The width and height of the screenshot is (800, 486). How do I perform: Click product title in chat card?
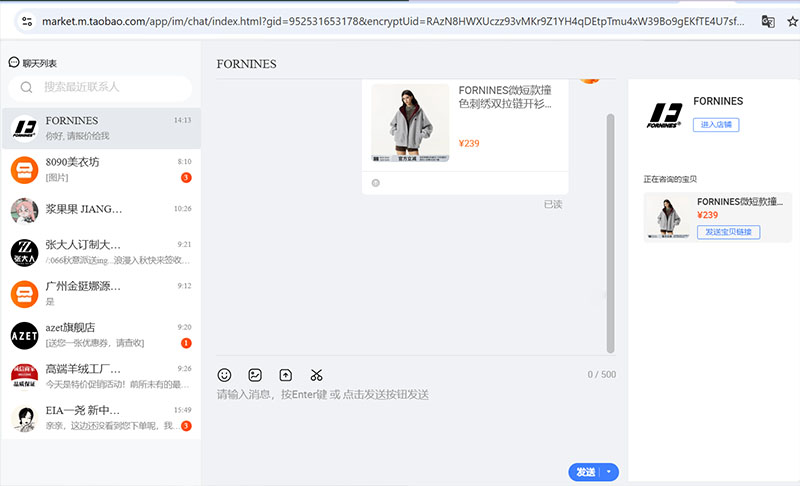pyautogui.click(x=505, y=97)
